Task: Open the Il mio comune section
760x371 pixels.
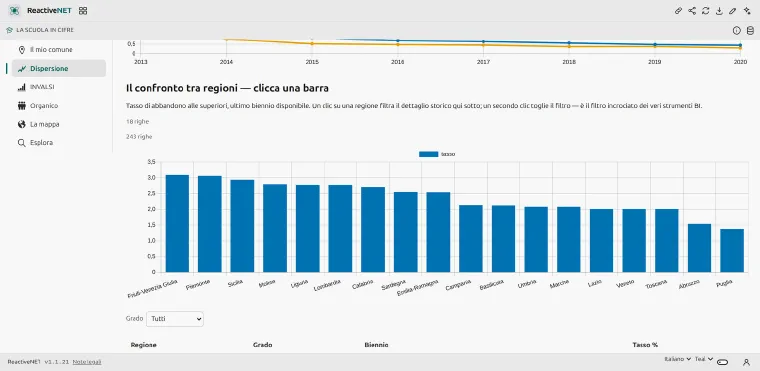Action: (59, 50)
